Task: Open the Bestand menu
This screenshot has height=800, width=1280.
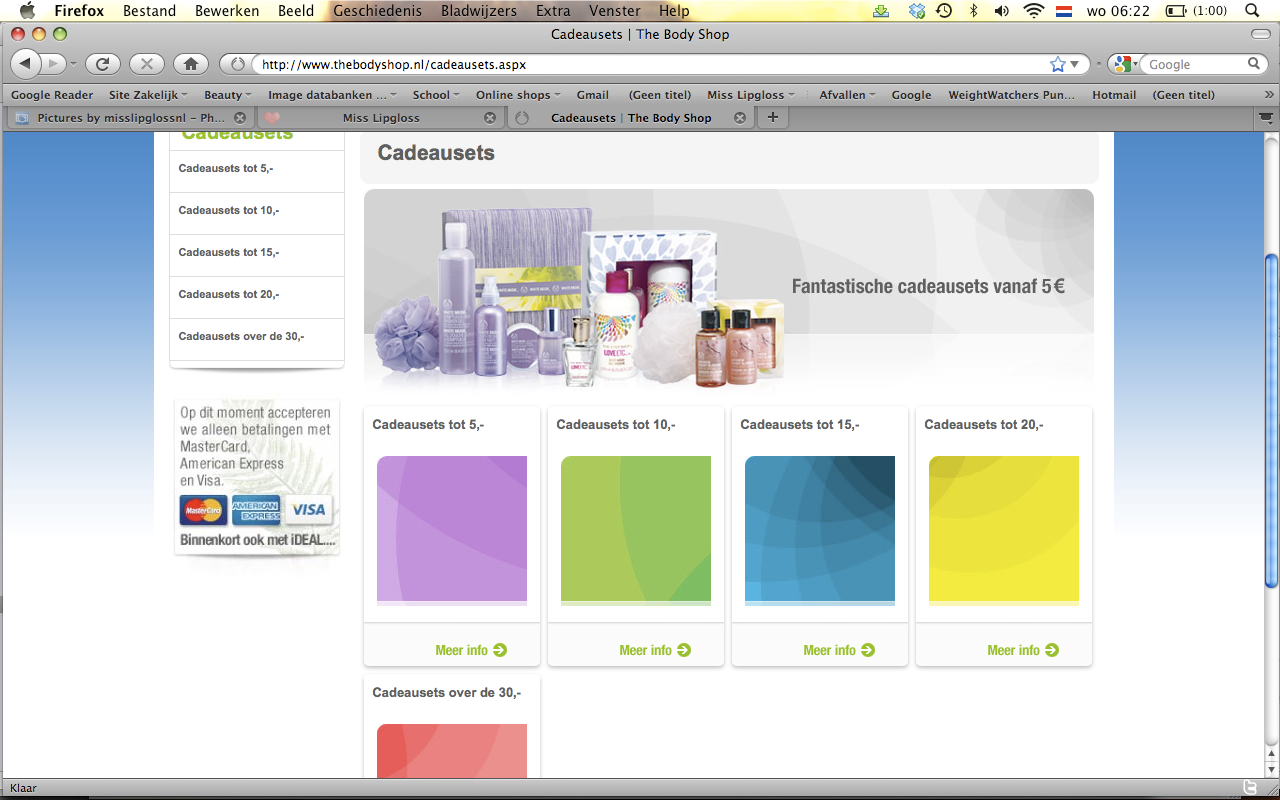Action: point(150,11)
